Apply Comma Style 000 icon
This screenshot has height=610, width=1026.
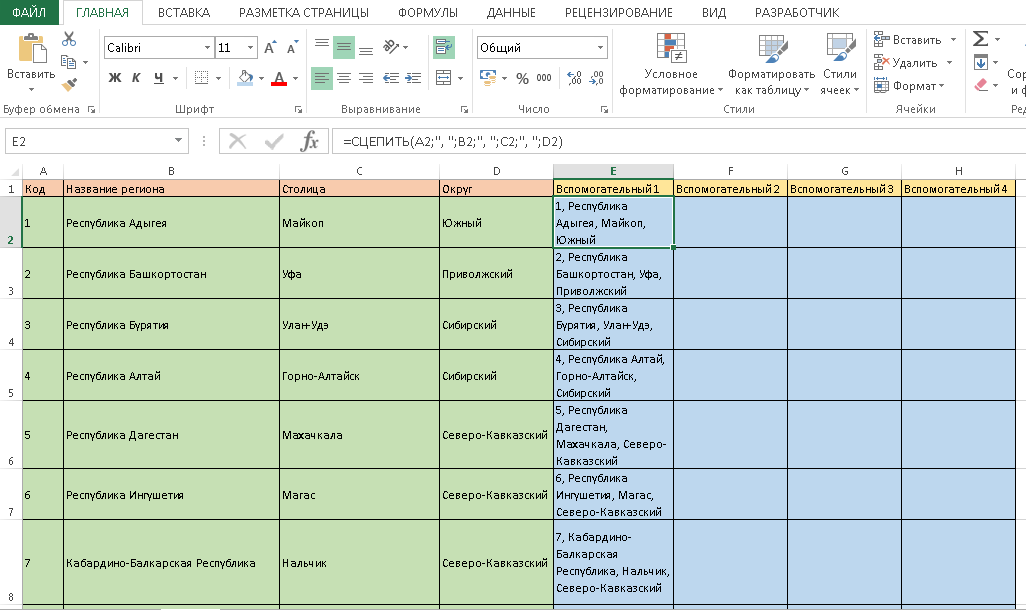(544, 78)
